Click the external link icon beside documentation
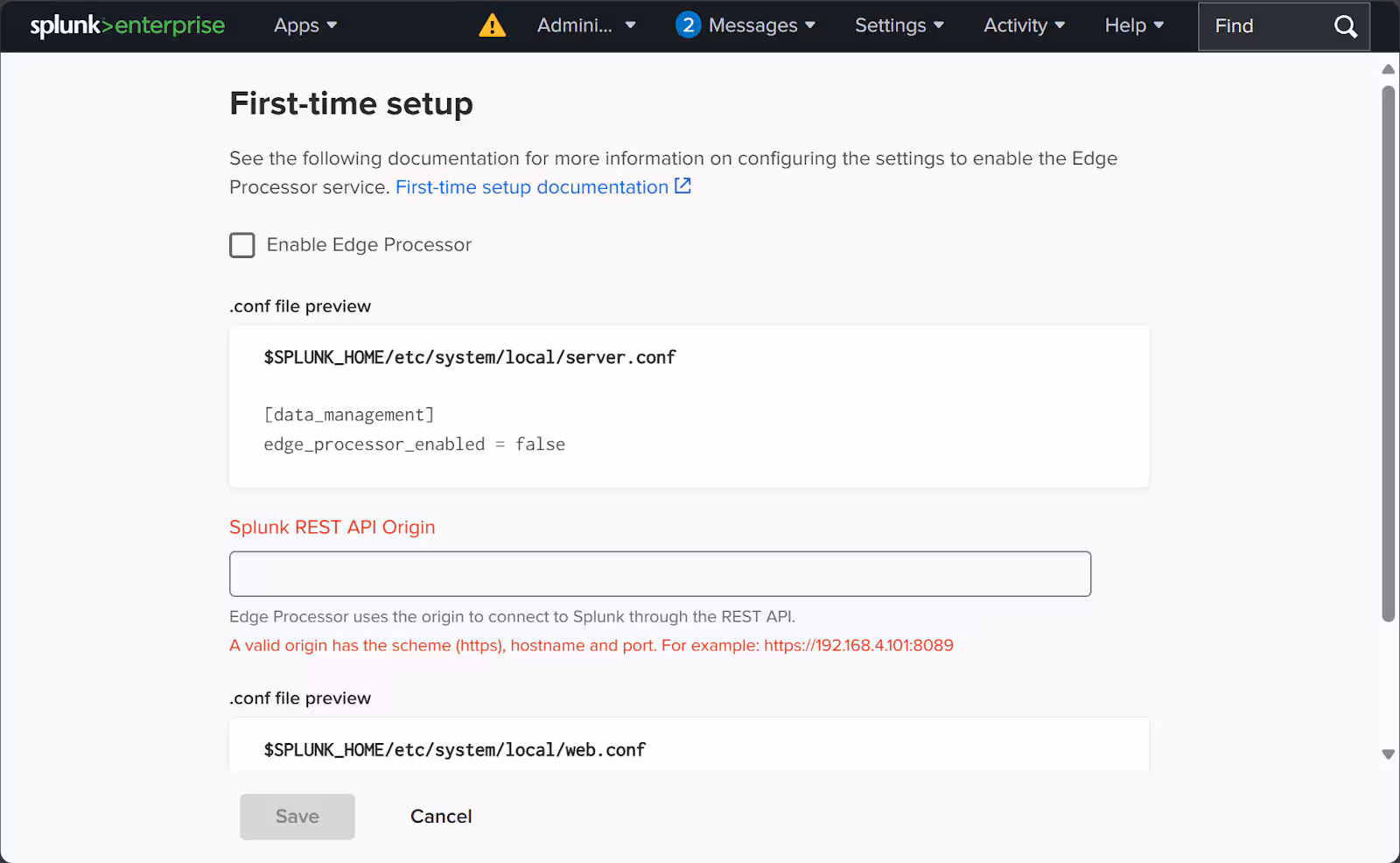 point(683,186)
